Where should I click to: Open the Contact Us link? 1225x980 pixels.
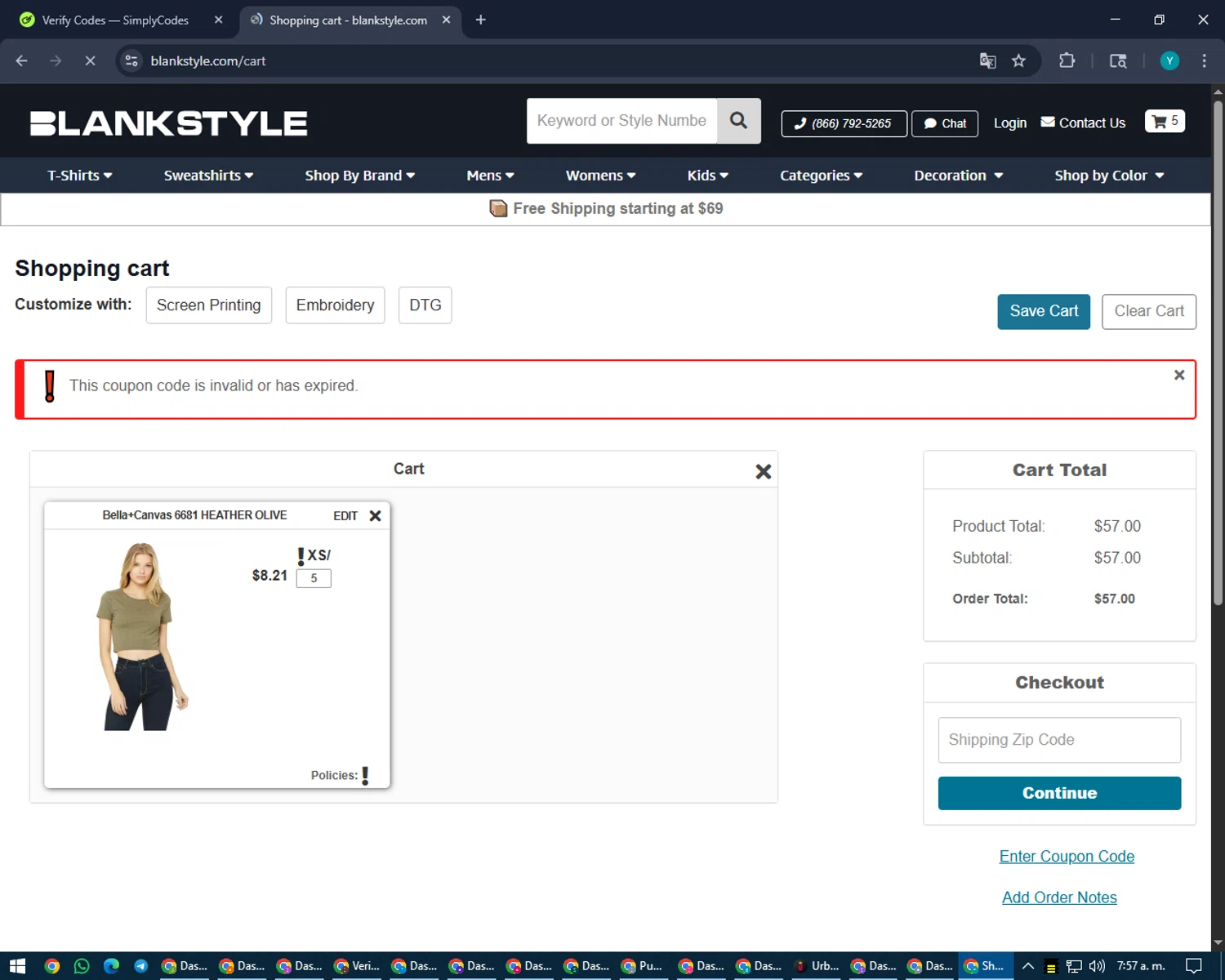(1083, 123)
